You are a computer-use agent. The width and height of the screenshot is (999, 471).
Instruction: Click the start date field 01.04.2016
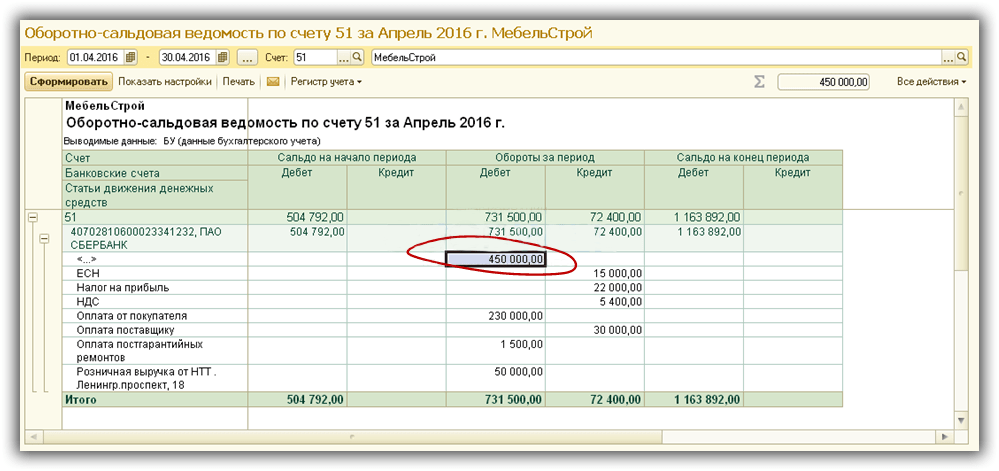(96, 57)
